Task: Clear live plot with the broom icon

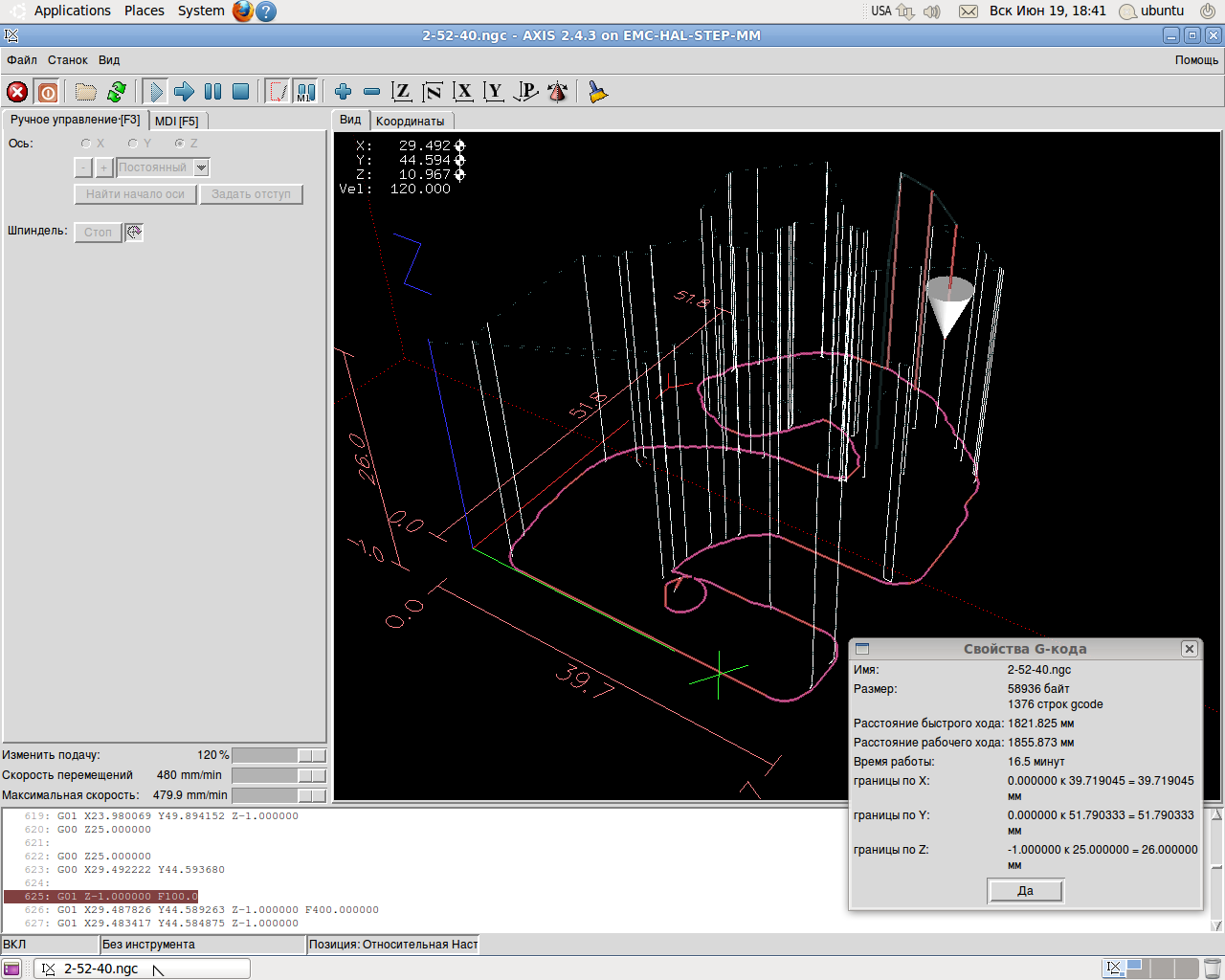Action: [x=598, y=92]
